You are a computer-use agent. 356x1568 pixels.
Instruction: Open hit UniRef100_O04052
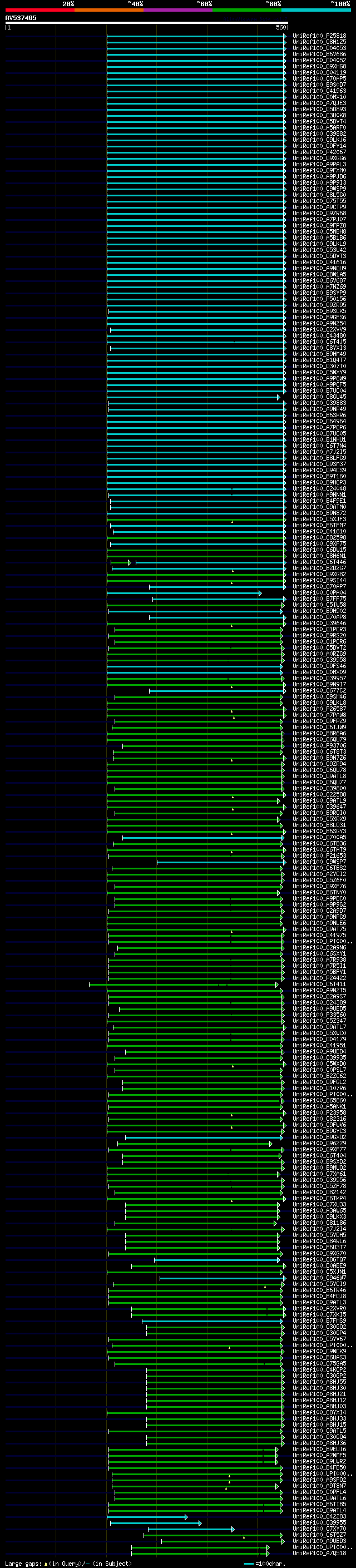point(319,60)
